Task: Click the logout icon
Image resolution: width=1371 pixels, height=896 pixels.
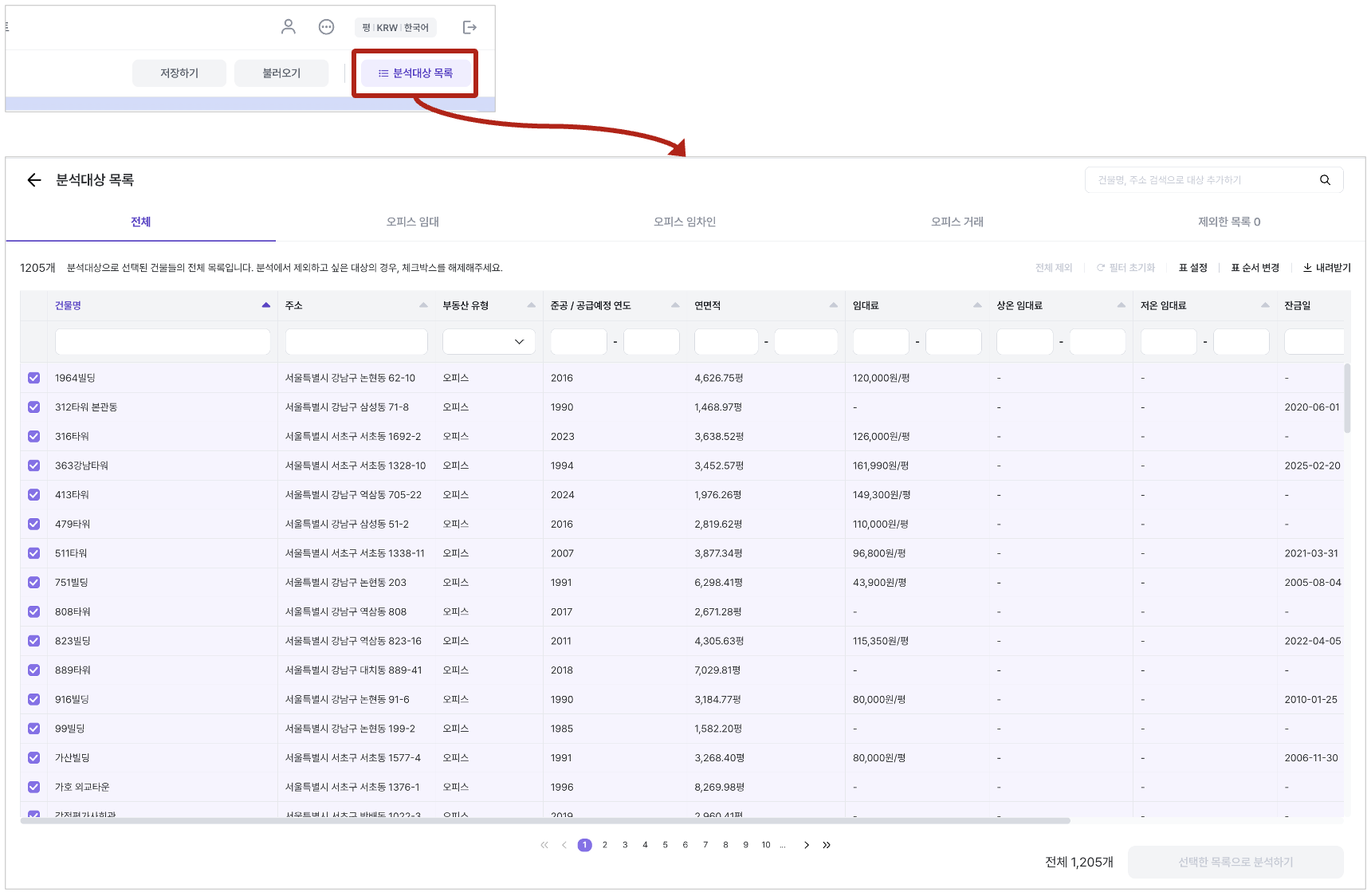Action: (x=469, y=27)
